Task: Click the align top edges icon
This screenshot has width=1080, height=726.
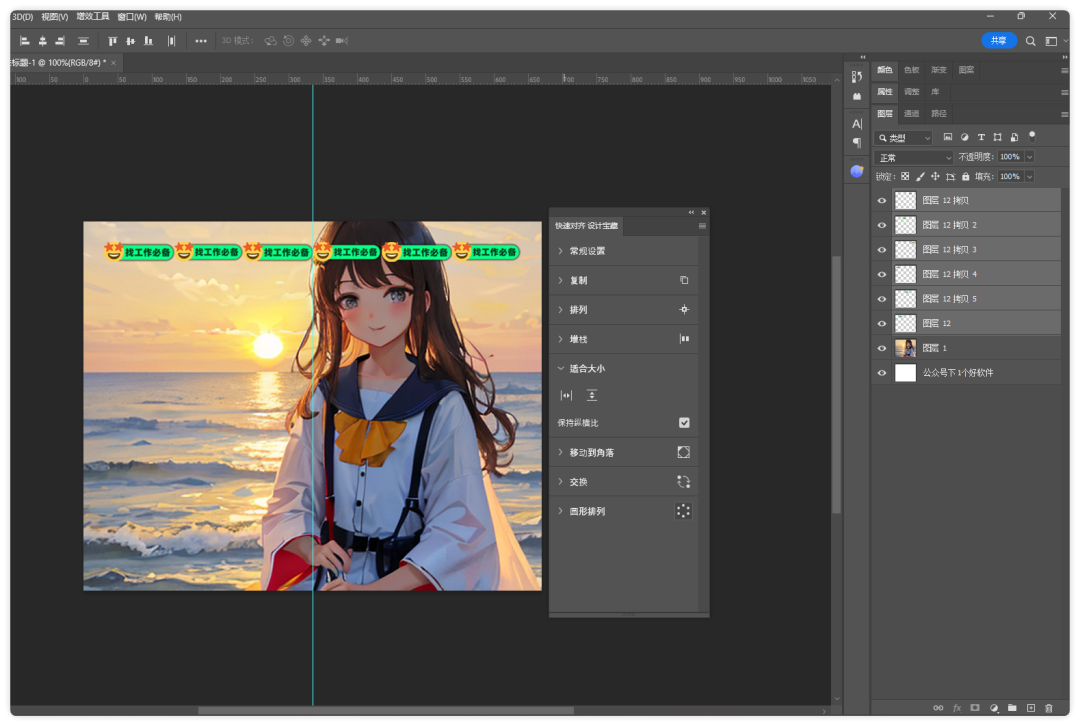Action: pyautogui.click(x=112, y=41)
